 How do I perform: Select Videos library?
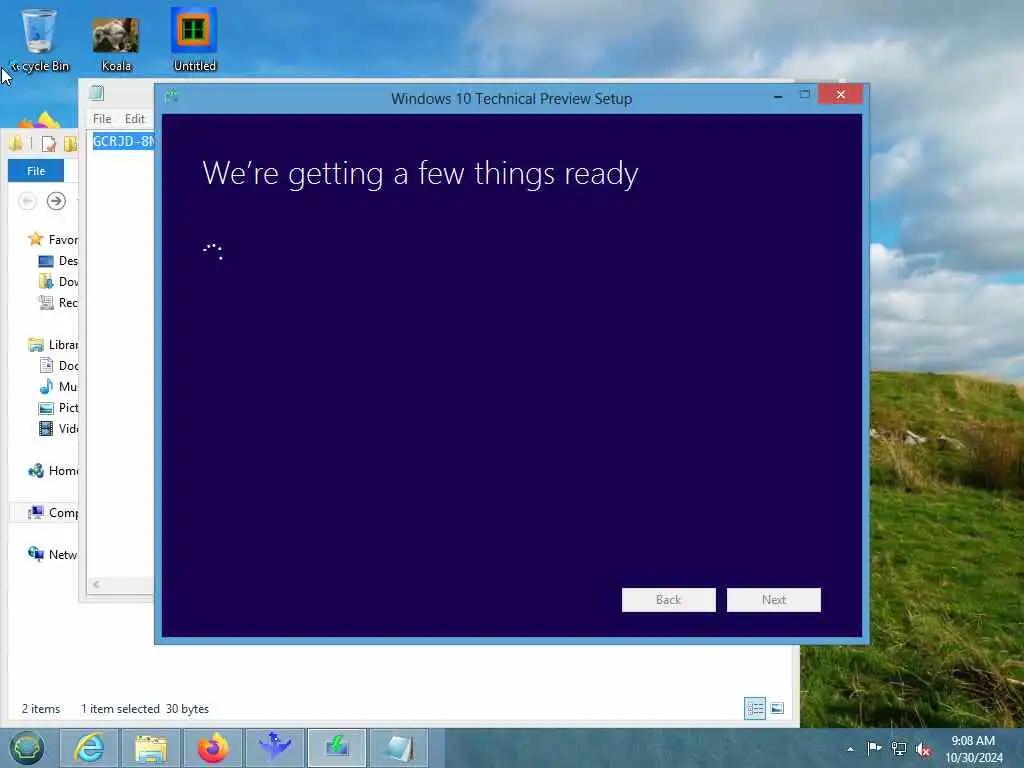(58, 428)
